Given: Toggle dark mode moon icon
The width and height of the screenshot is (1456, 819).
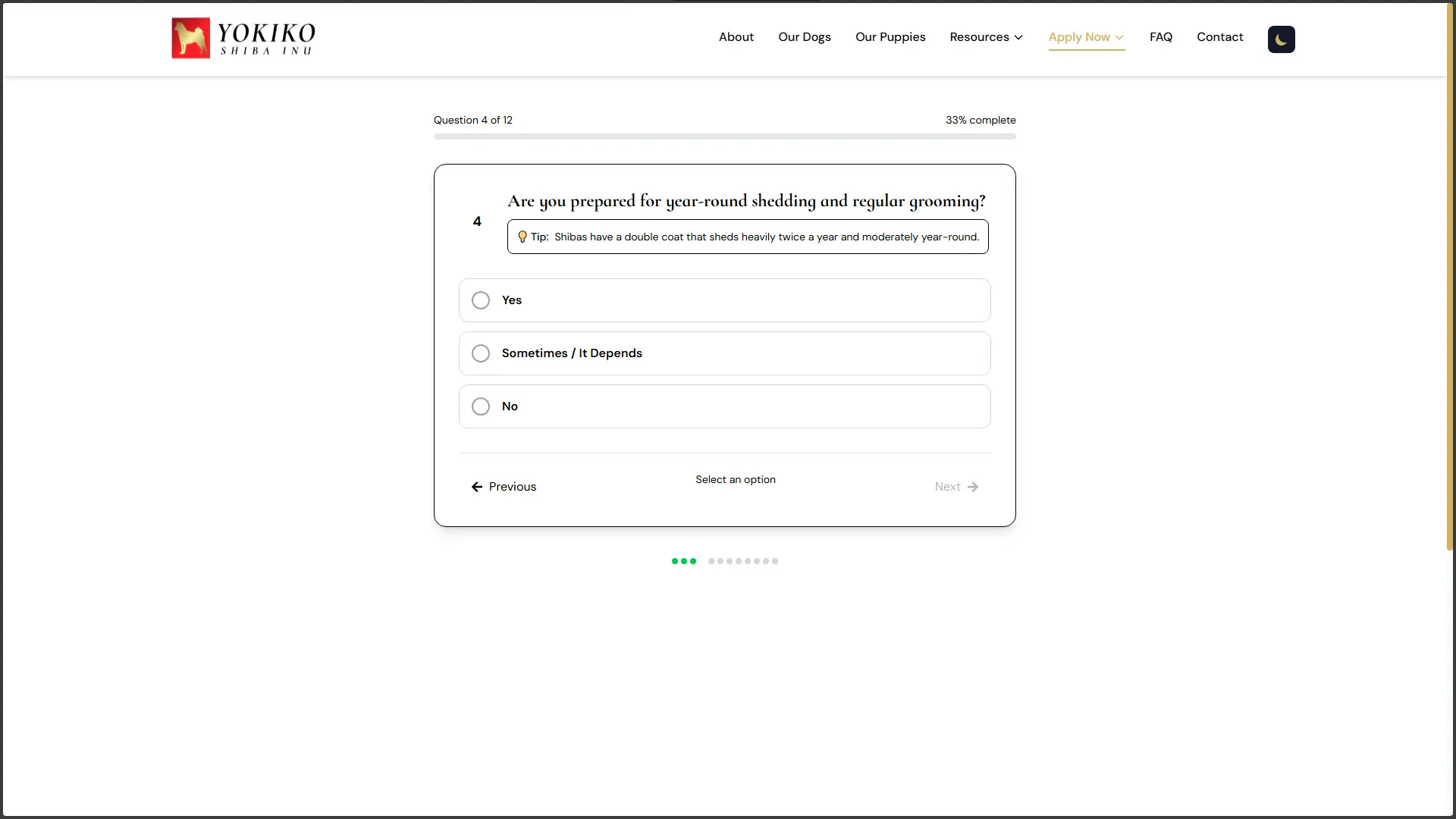Looking at the screenshot, I should pos(1281,39).
